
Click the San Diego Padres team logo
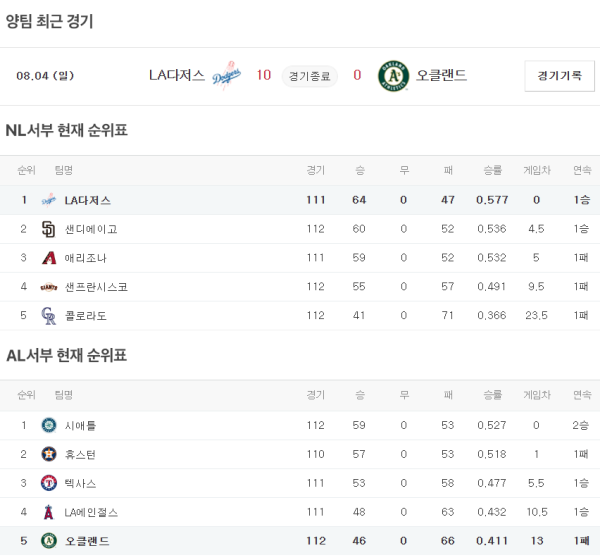[x=48, y=229]
